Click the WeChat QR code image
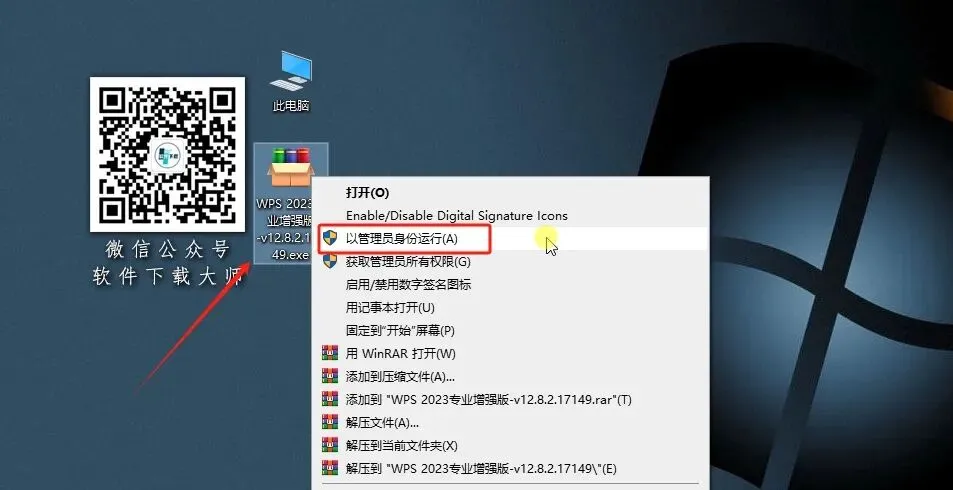 167,154
